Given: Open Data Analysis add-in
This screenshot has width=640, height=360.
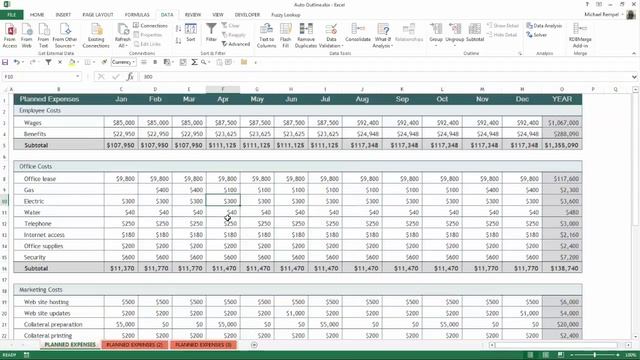Looking at the screenshot, I should point(544,26).
